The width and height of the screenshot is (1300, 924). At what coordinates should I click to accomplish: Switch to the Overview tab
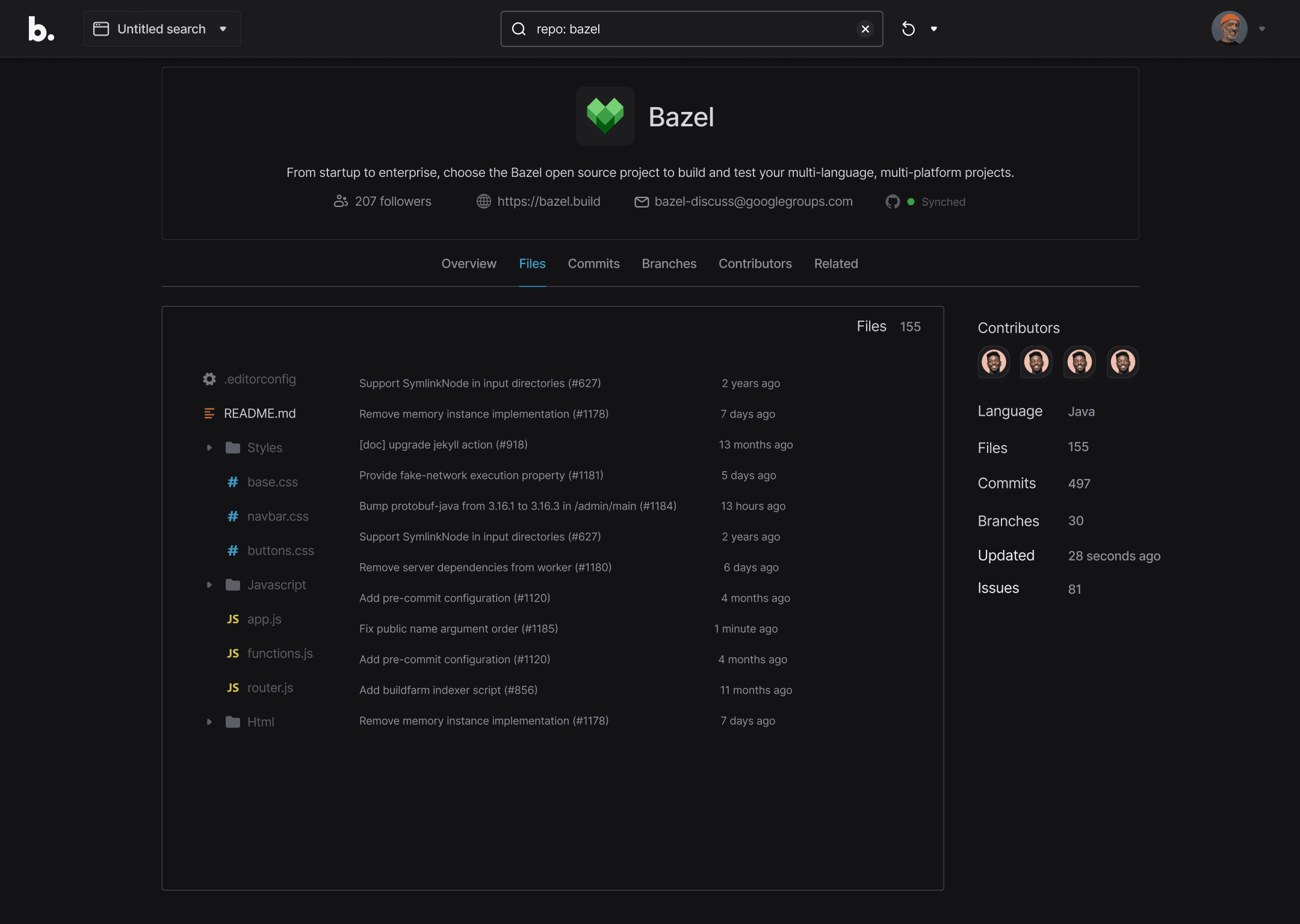(x=469, y=263)
